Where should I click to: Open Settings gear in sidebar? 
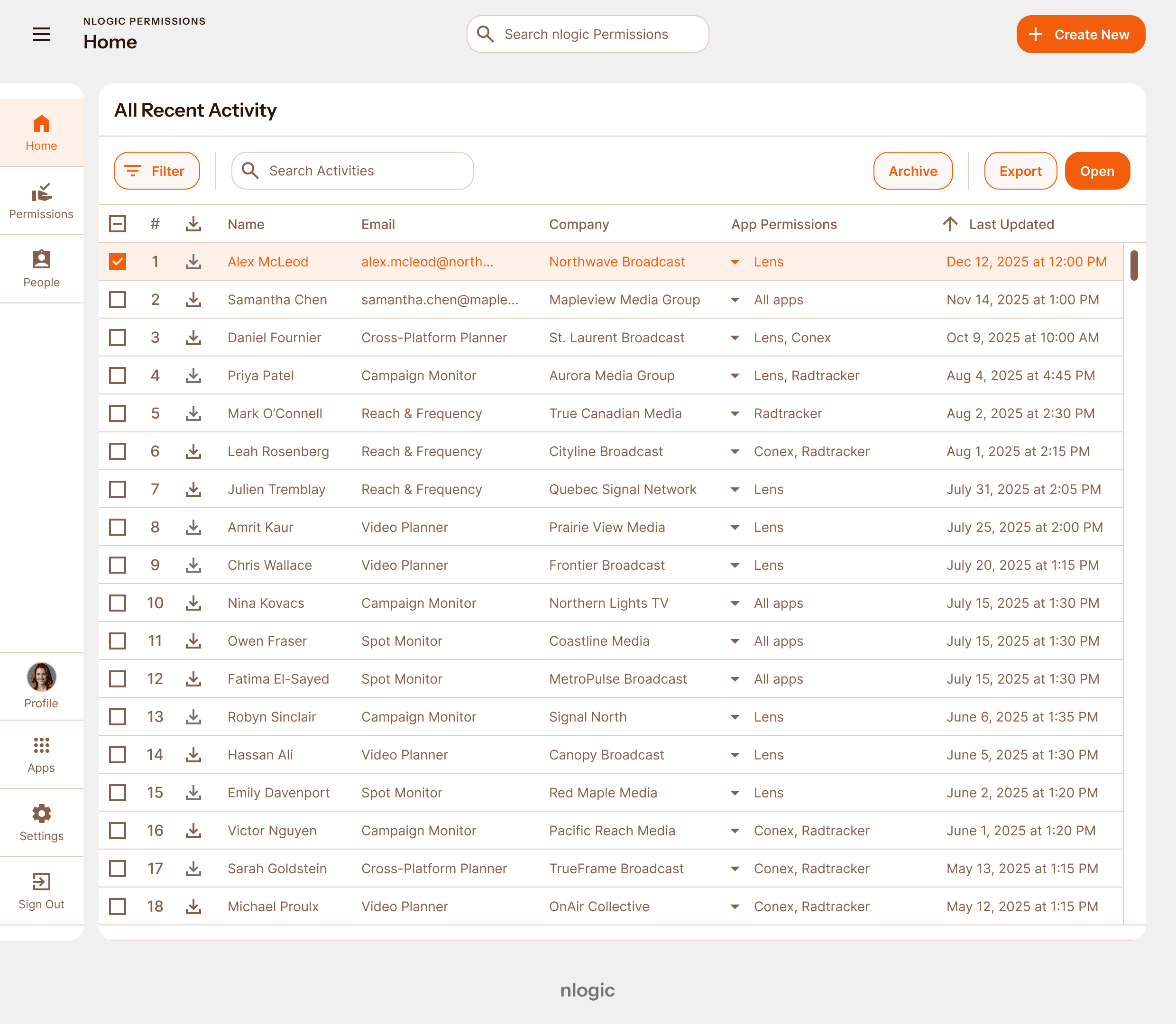tap(41, 813)
